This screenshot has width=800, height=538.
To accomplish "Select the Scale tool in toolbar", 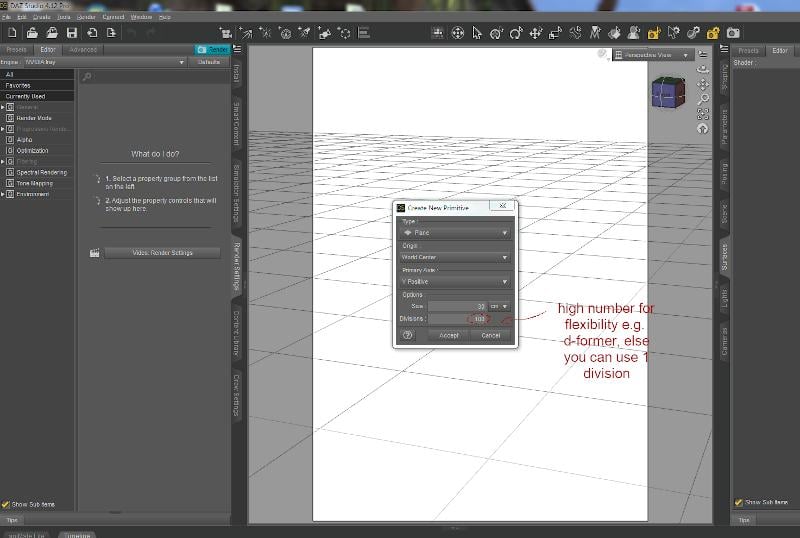I will tap(555, 33).
